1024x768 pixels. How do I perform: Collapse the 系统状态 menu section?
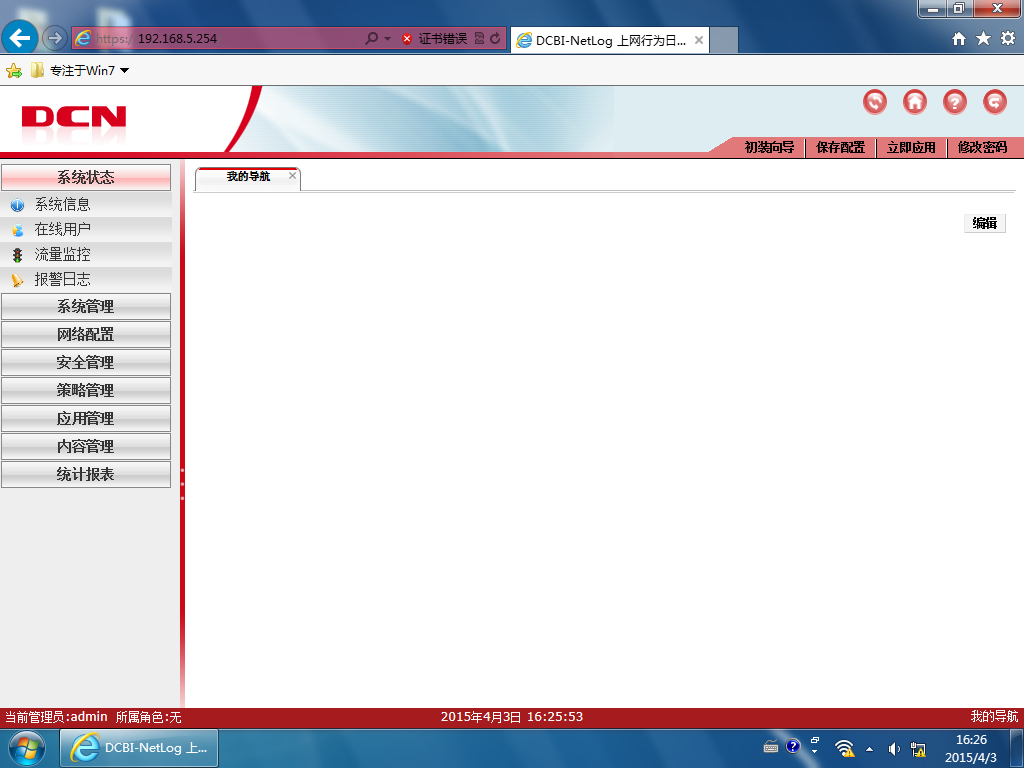[86, 177]
